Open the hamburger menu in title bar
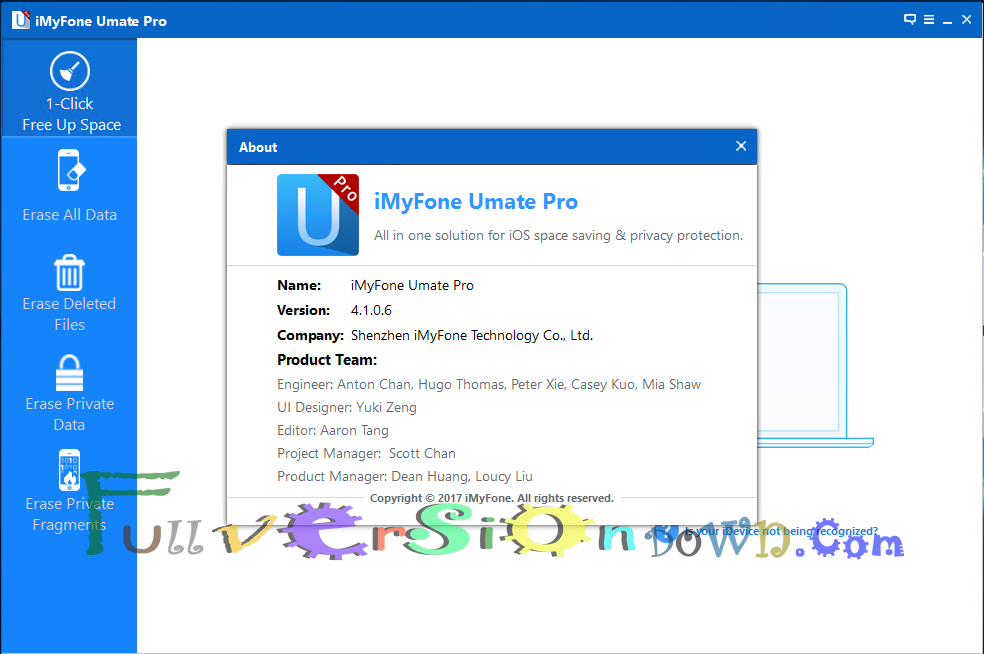 (929, 19)
